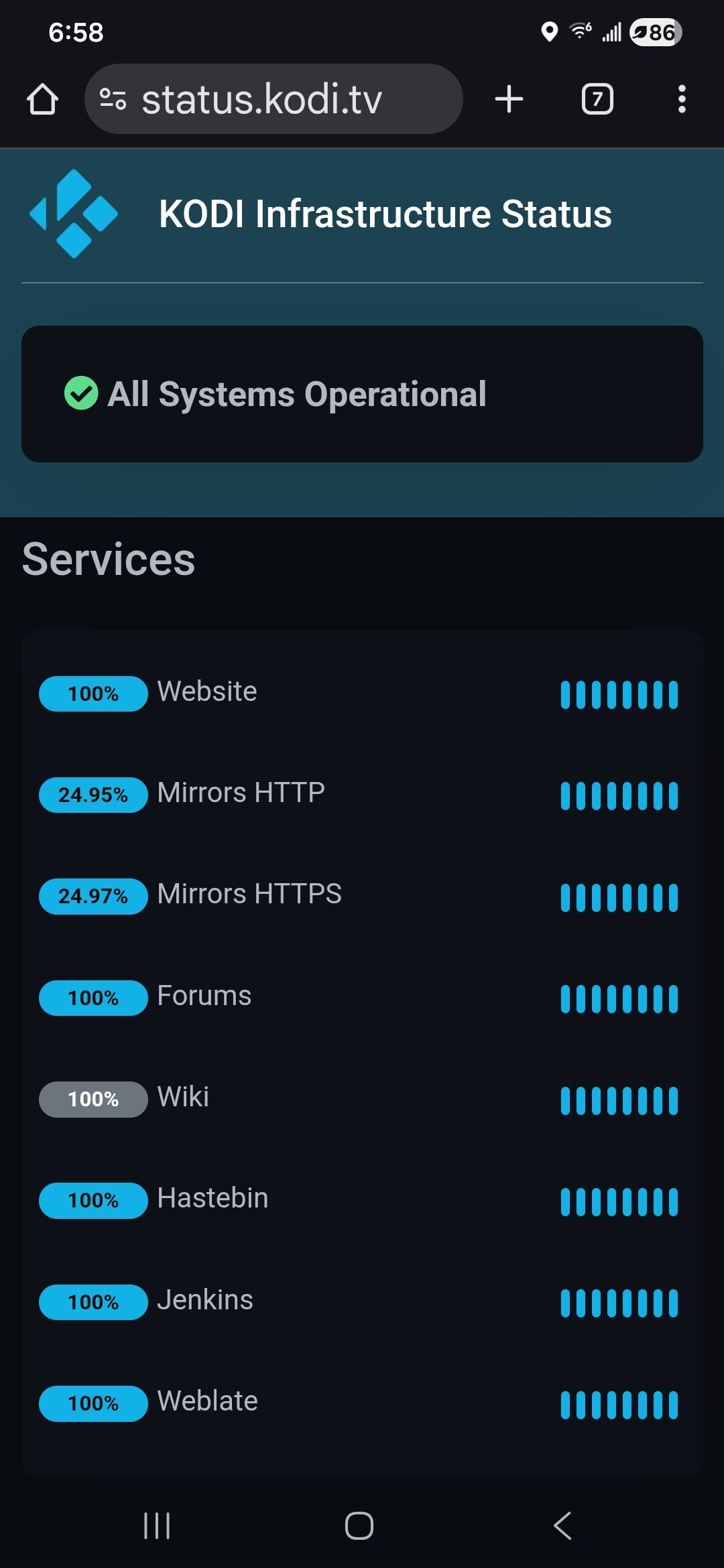Tap the Hastebin uptime history bars
The width and height of the screenshot is (724, 1568).
coord(619,1201)
